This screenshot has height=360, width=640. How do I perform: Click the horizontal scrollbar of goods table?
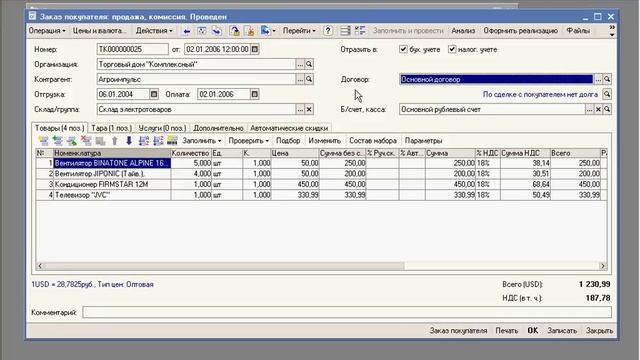(321, 266)
